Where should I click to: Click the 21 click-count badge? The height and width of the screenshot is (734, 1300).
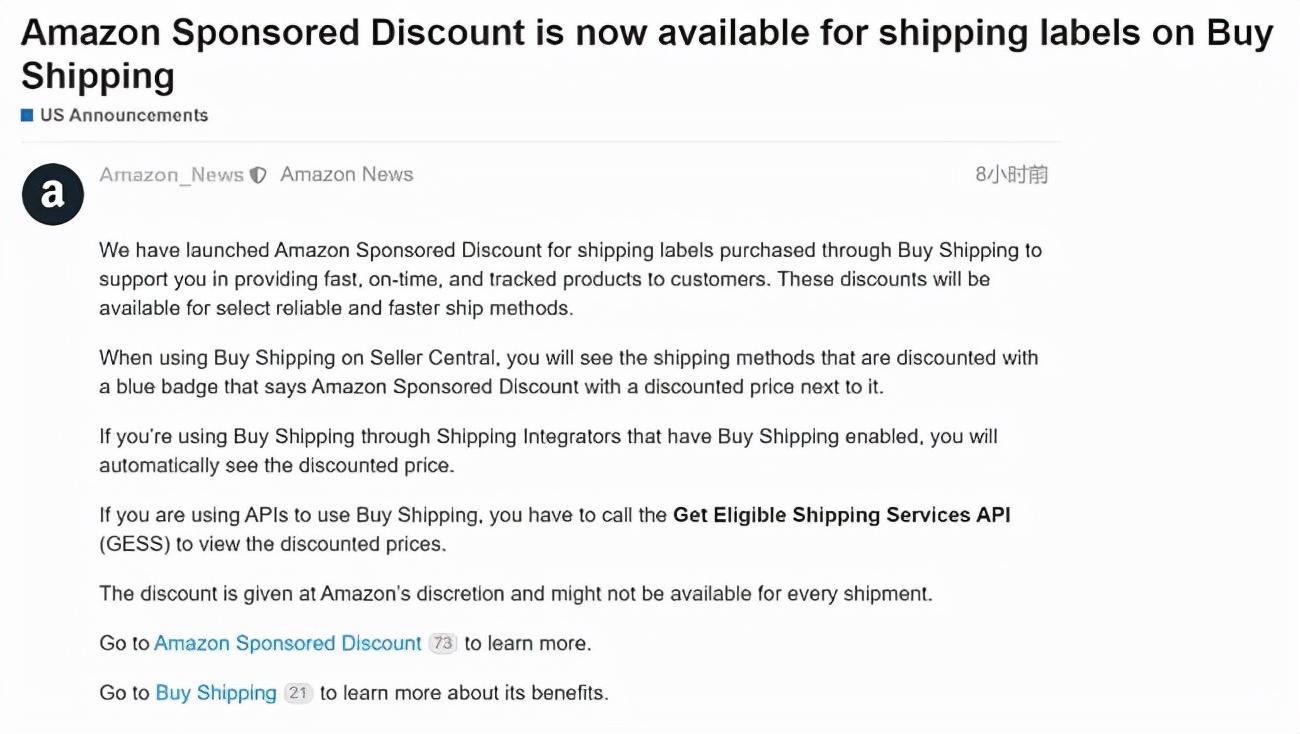[x=298, y=693]
